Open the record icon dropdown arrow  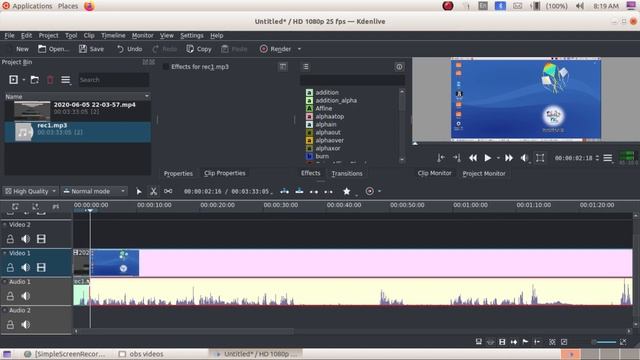380,191
